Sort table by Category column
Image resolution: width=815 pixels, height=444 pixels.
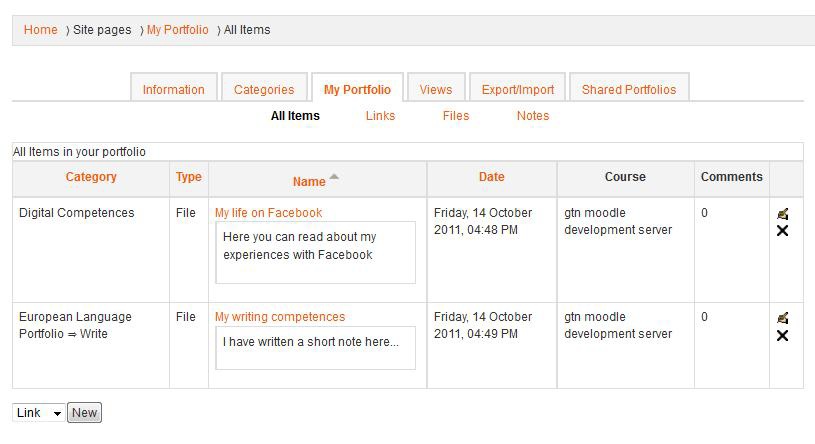point(91,177)
